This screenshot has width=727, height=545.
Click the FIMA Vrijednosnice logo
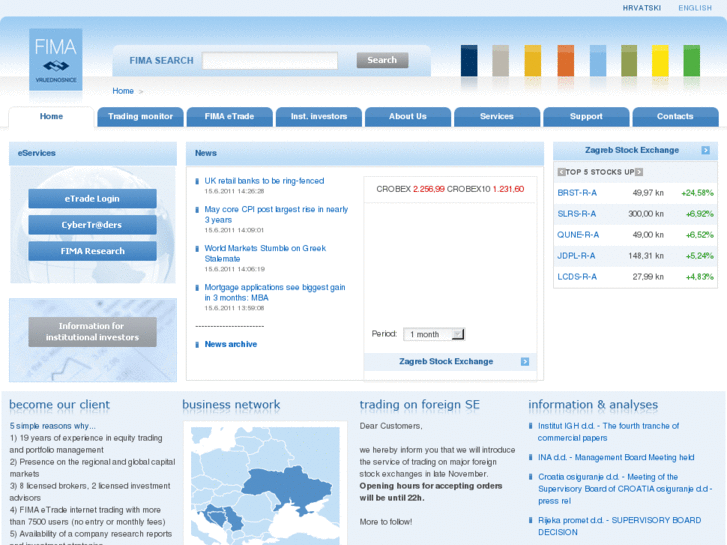[56, 59]
